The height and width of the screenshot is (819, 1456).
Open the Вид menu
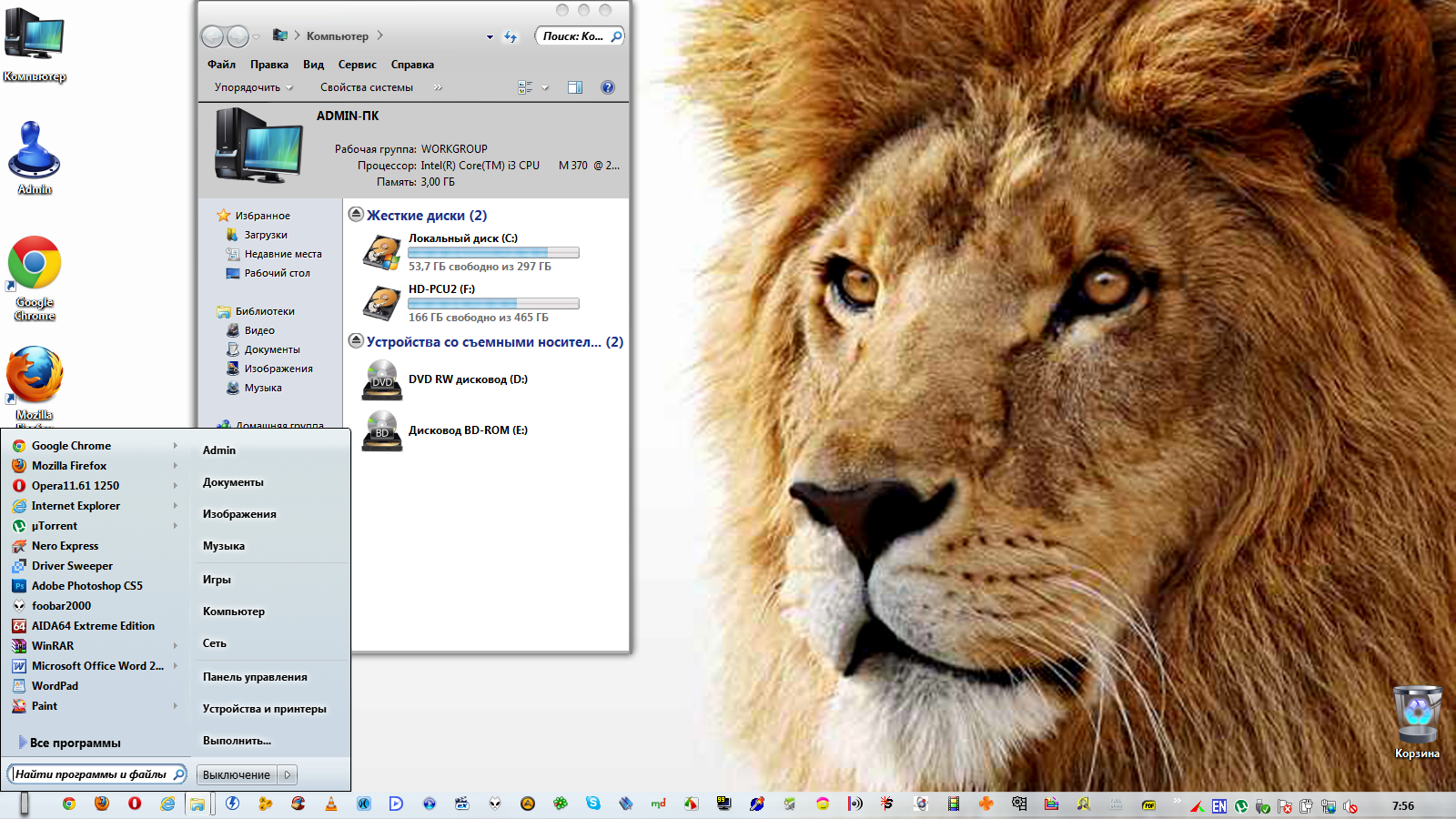pos(313,65)
